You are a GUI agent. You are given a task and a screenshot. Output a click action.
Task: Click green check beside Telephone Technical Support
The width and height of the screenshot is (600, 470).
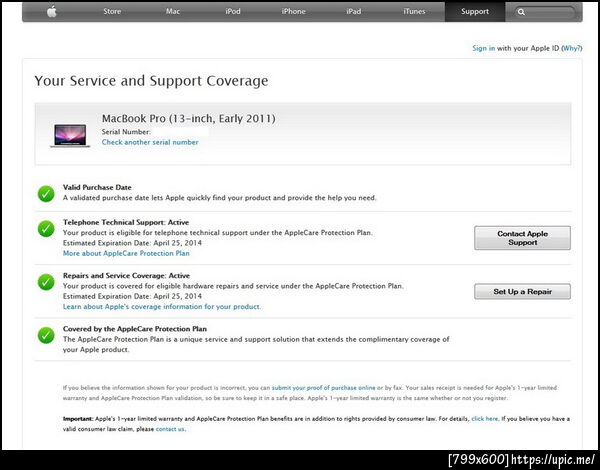[46, 228]
